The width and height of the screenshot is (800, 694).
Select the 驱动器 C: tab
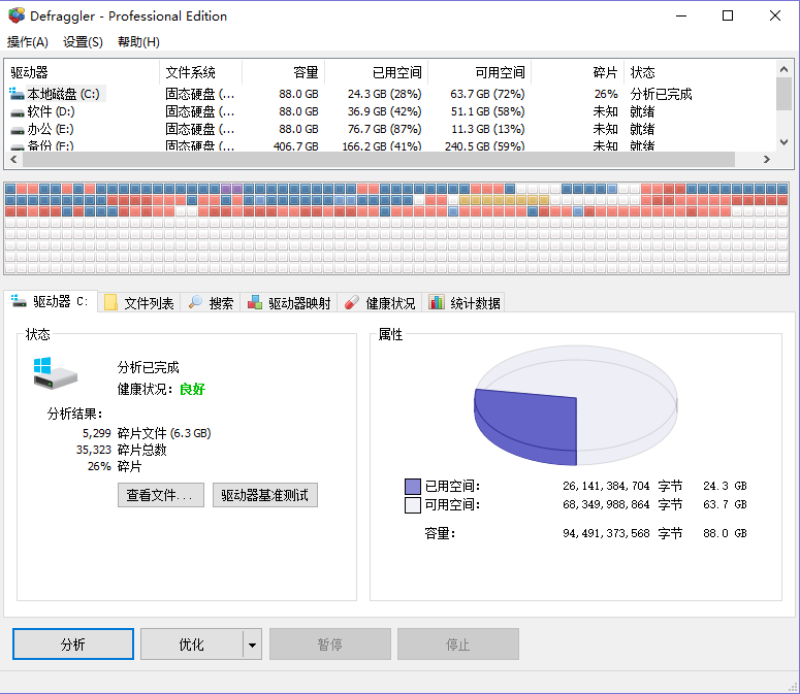point(50,301)
